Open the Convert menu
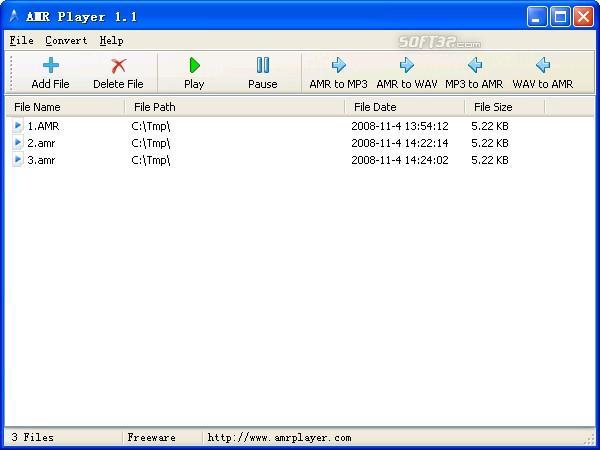 tap(66, 40)
